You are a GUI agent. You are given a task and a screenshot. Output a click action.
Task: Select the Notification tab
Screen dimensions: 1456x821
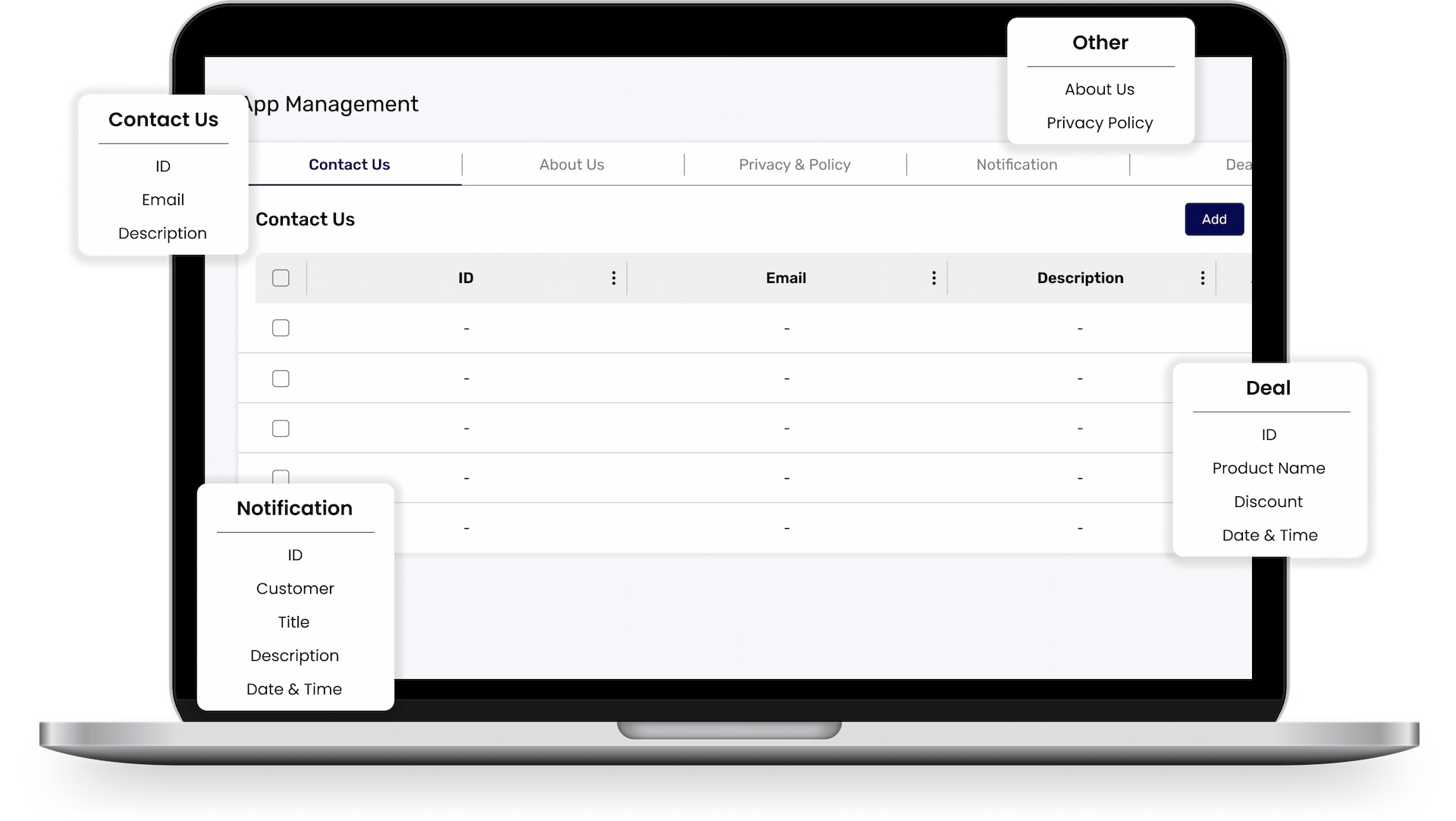pos(1016,165)
